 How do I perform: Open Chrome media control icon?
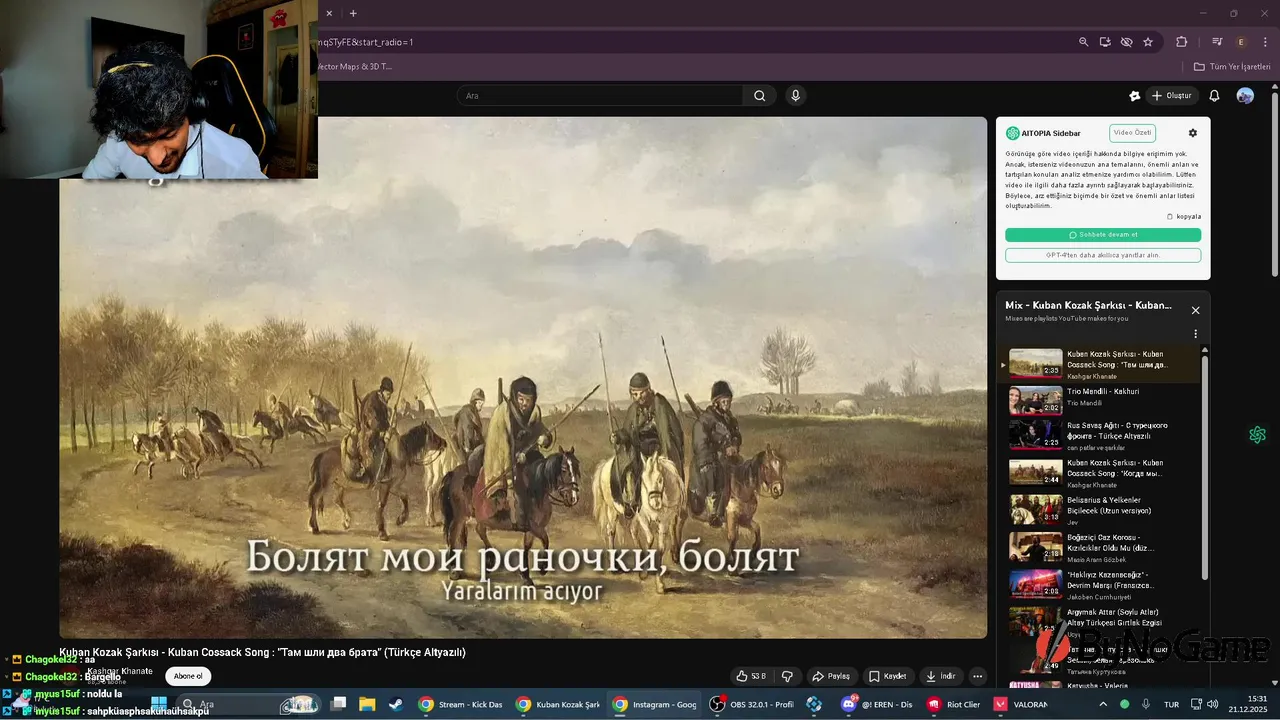click(1217, 42)
